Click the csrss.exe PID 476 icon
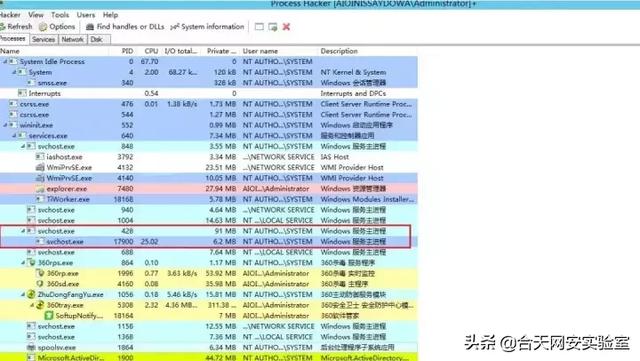Viewport: 640px width, 361px height. pyautogui.click(x=13, y=104)
